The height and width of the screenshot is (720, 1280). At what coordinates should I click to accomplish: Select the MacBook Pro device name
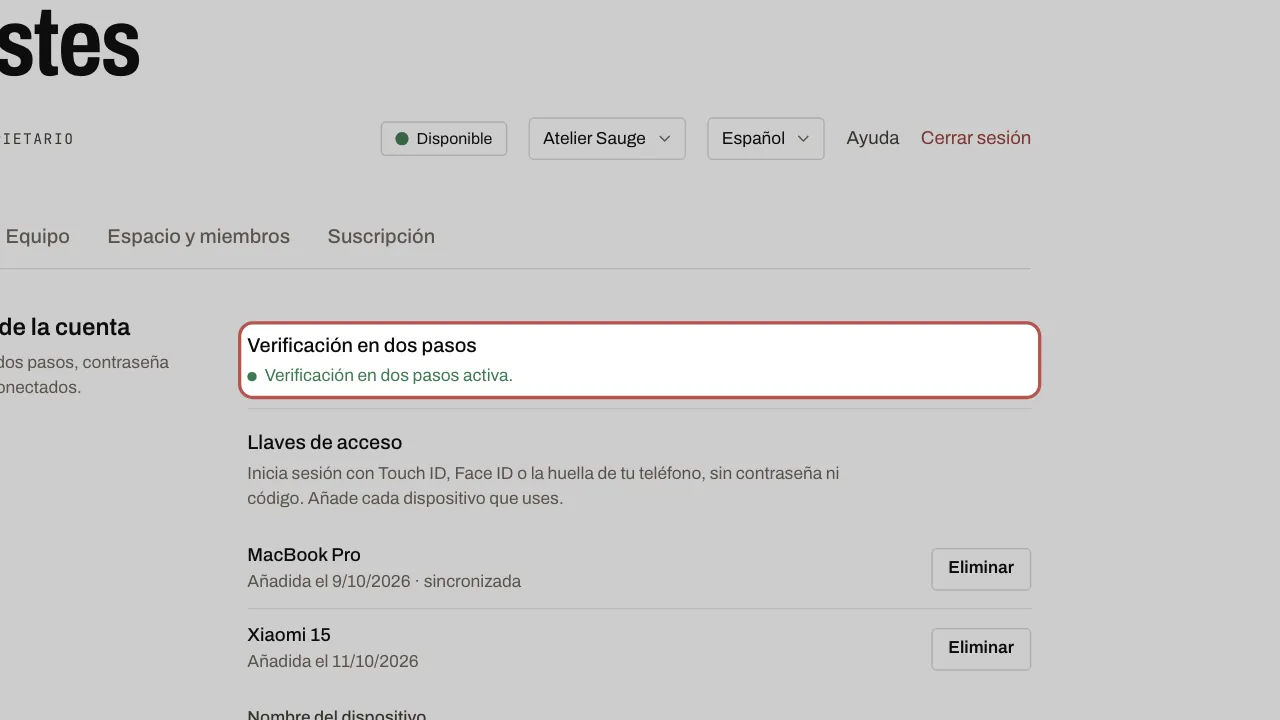point(304,555)
